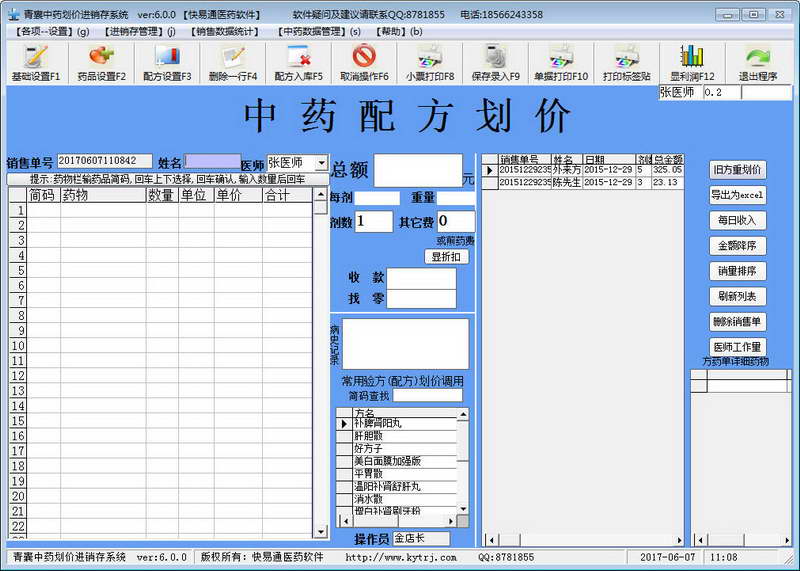The image size is (800, 571).
Task: Select 温阳补肾舒肝丸 in formula list
Action: point(405,487)
